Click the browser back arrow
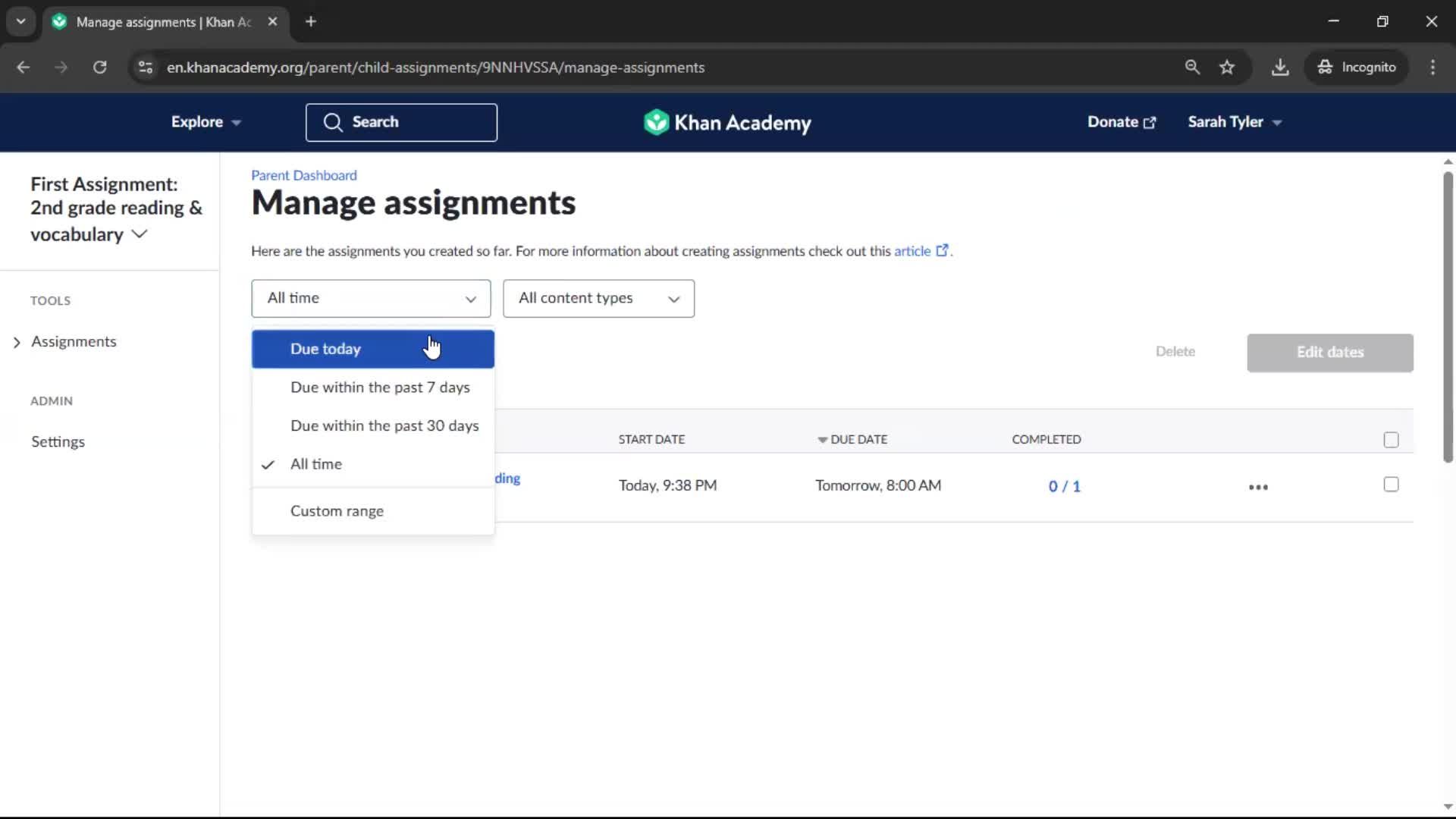Image resolution: width=1456 pixels, height=819 pixels. (x=23, y=67)
